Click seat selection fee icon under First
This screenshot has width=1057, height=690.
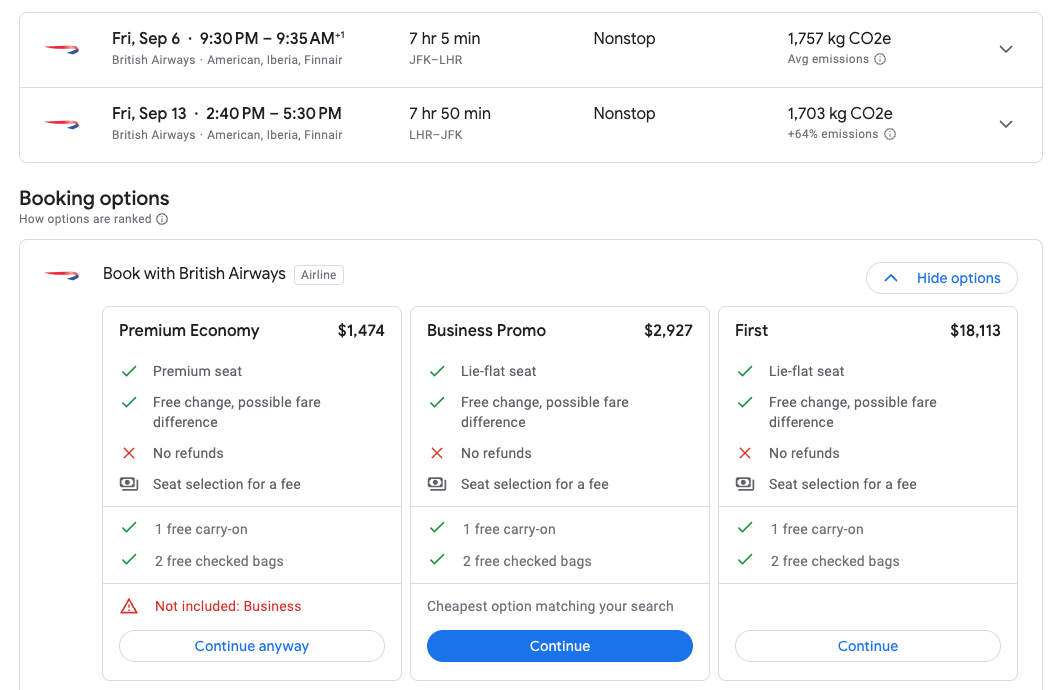point(745,484)
